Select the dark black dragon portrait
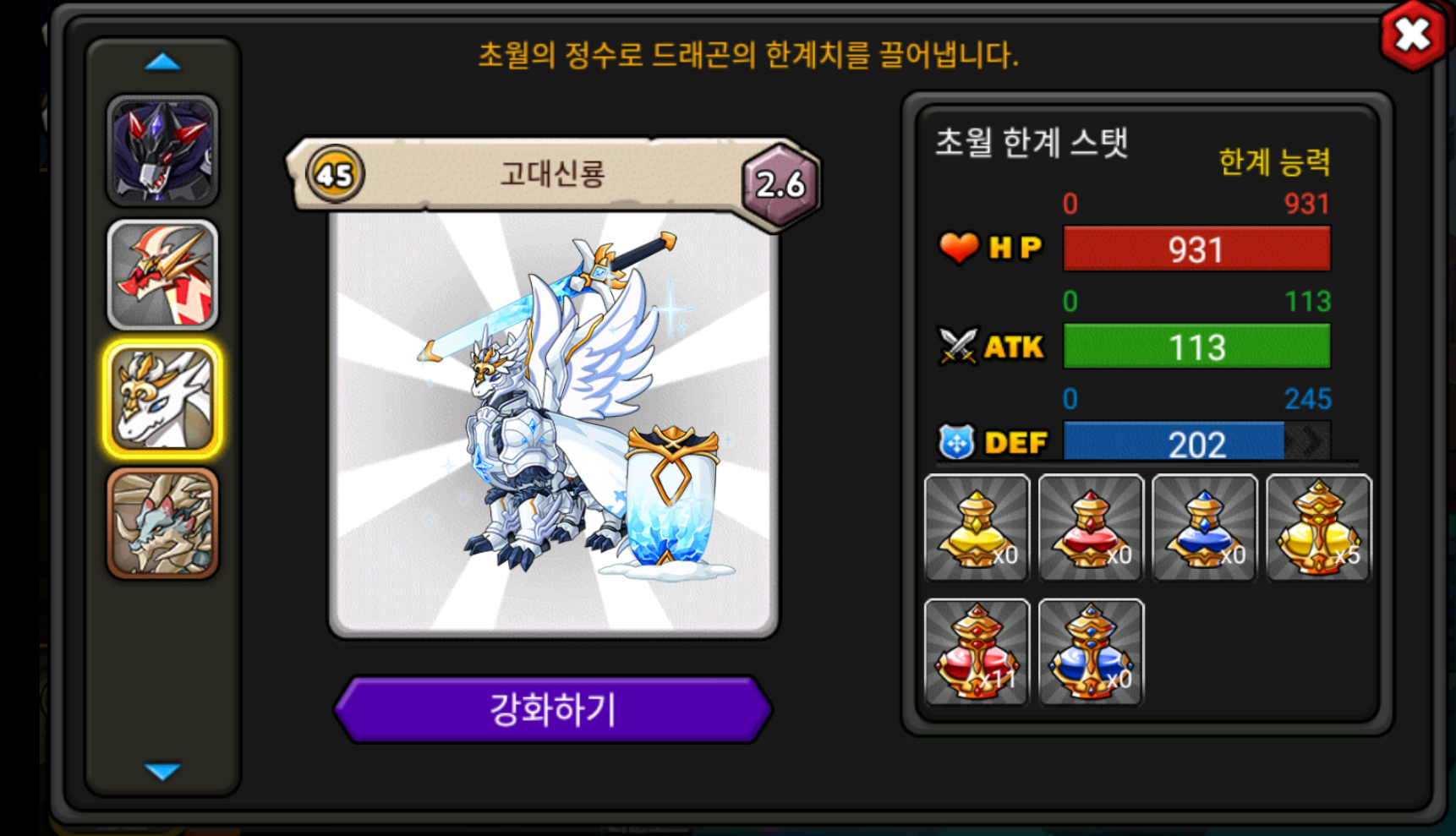1456x836 pixels. [162, 150]
